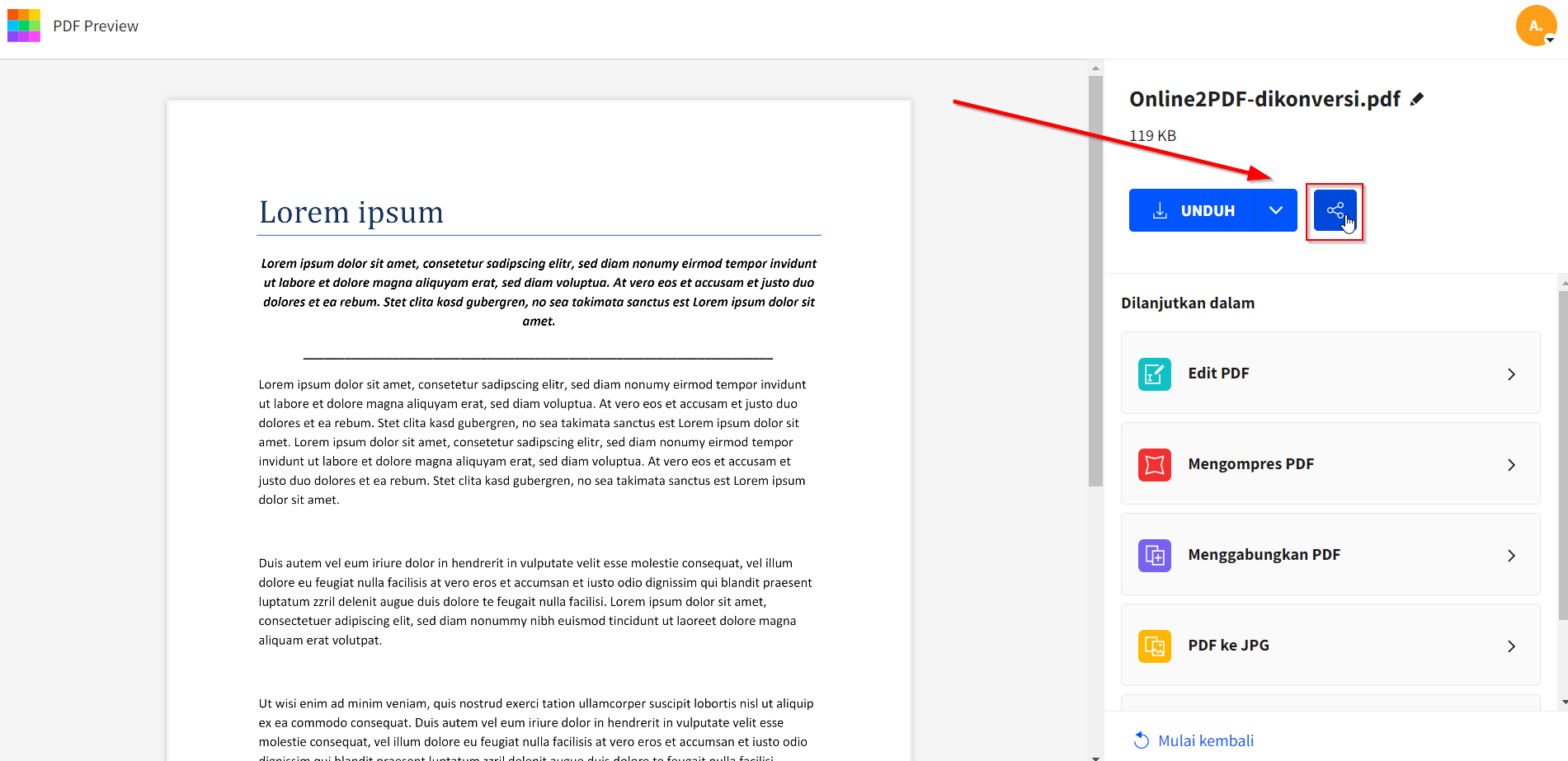Click the 119 KB file size text
The height and width of the screenshot is (761, 1568).
(1152, 136)
